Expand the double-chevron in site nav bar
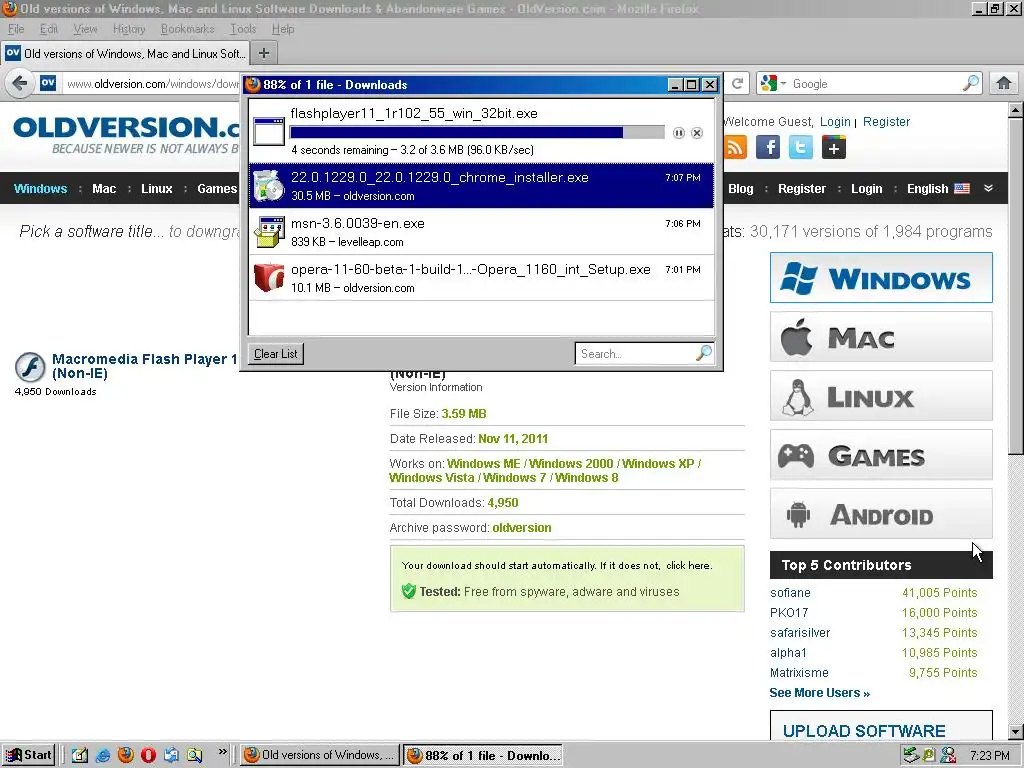1024x768 pixels. pyautogui.click(x=988, y=188)
